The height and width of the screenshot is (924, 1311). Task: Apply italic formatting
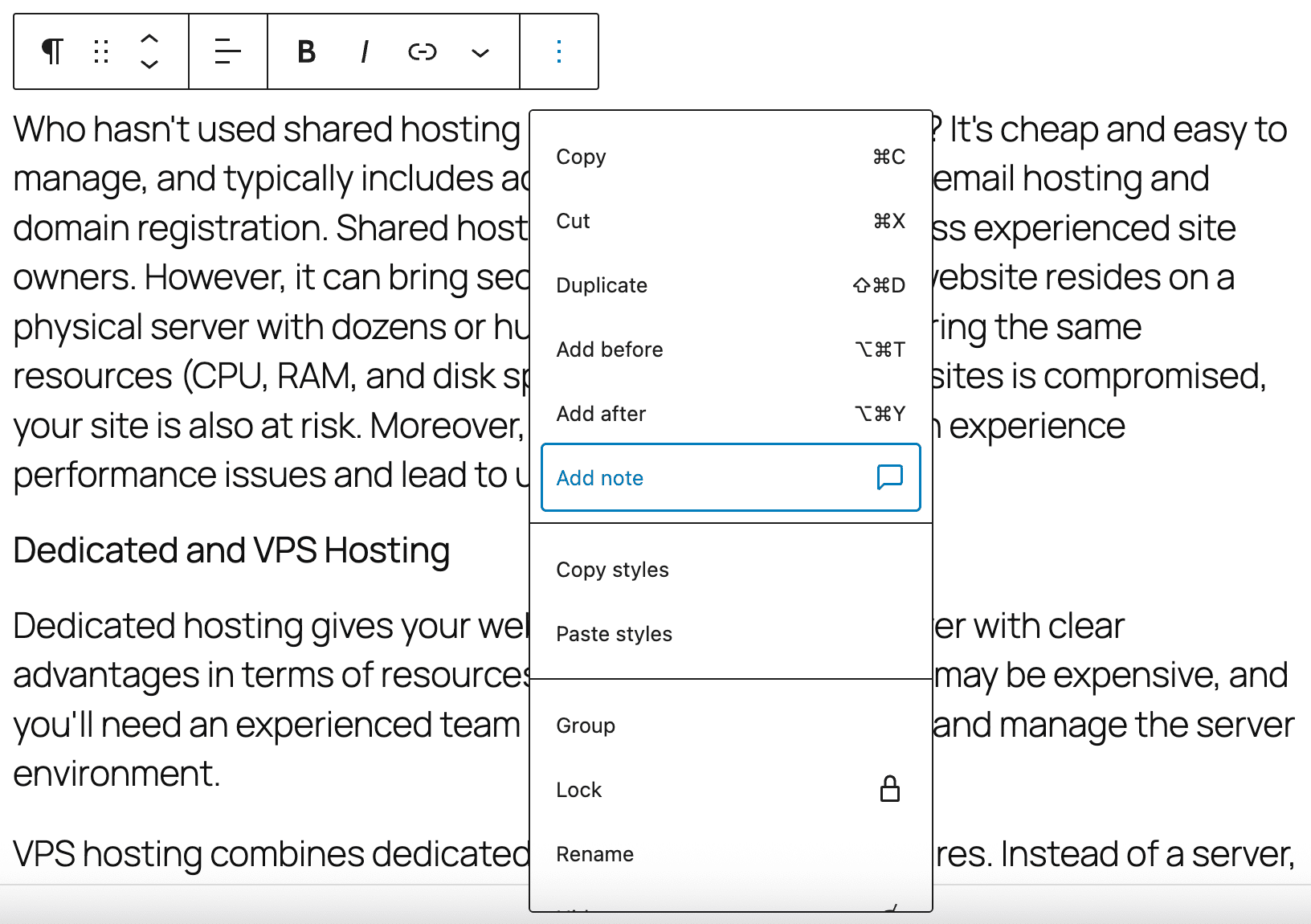(364, 51)
